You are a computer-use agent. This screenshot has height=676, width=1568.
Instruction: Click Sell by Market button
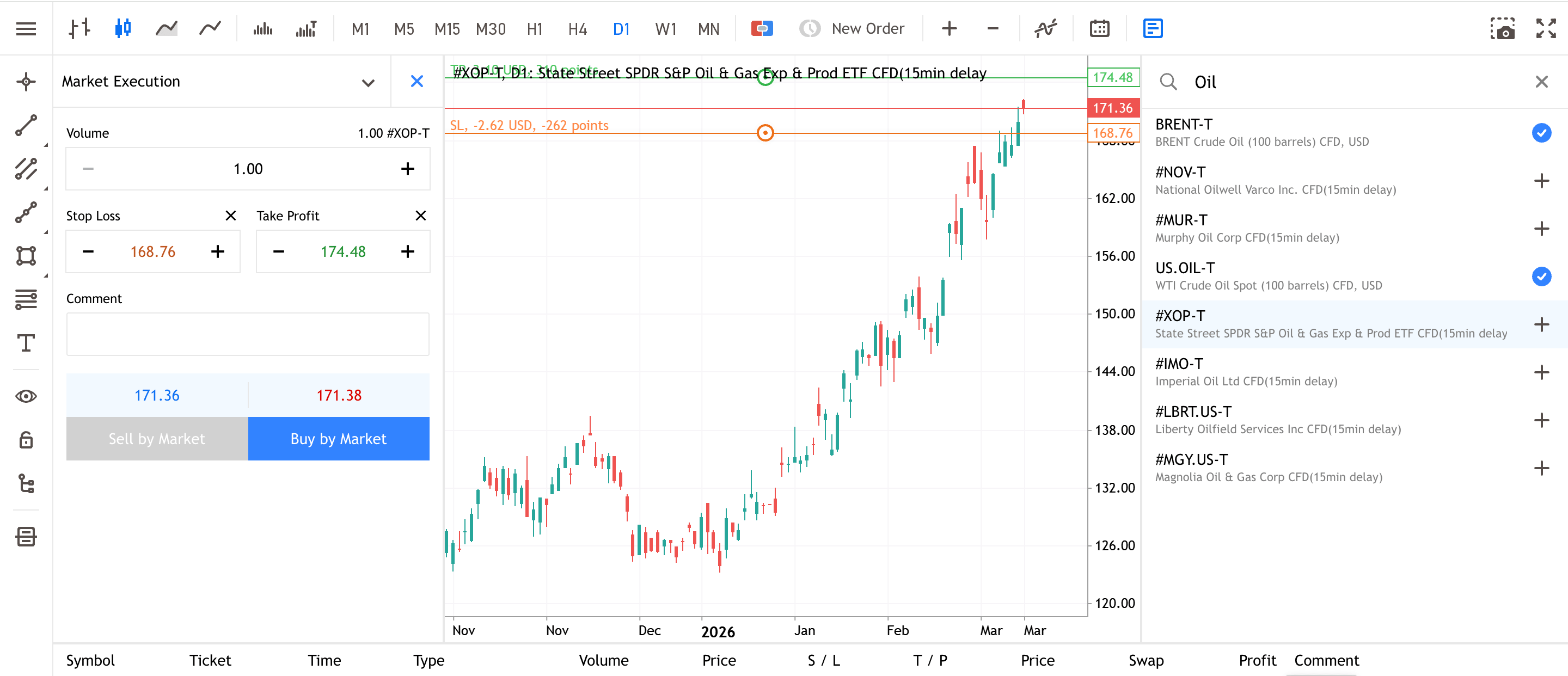pos(157,439)
